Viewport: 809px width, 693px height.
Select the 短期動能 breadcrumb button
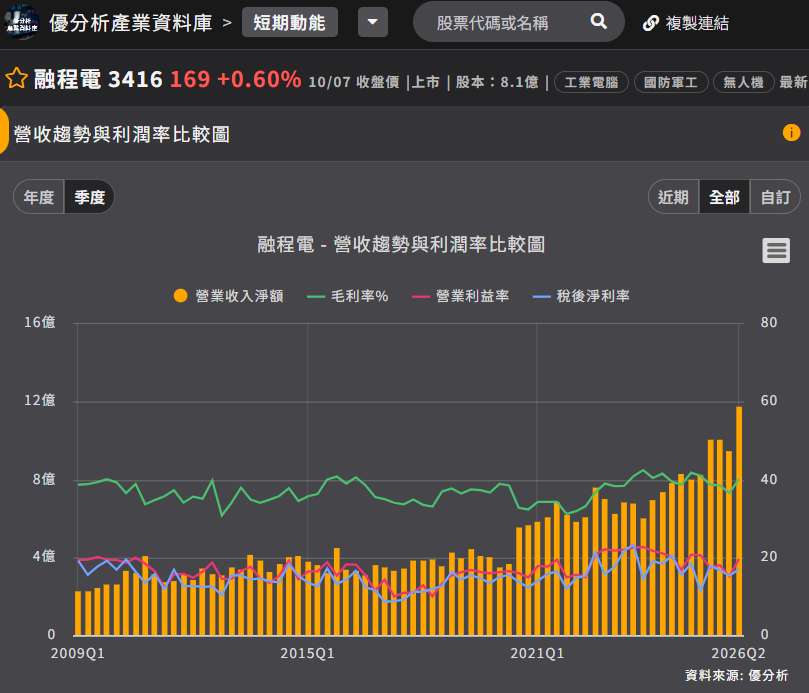point(289,23)
